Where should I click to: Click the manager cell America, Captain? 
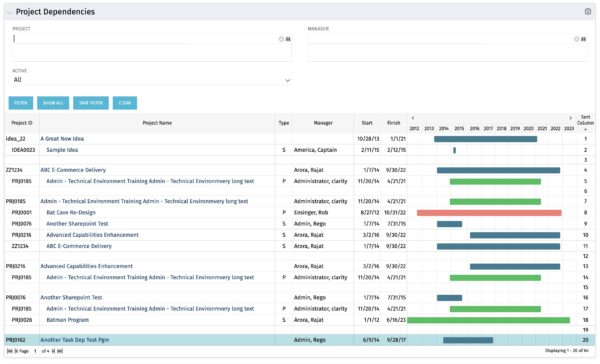pos(315,150)
